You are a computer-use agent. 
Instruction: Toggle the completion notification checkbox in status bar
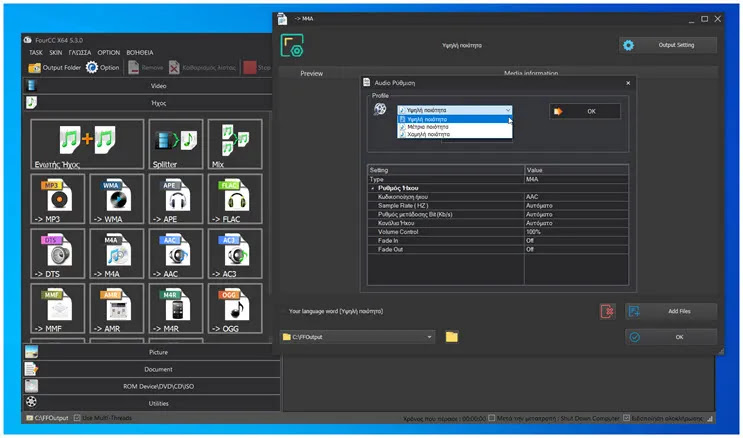pyautogui.click(x=626, y=419)
